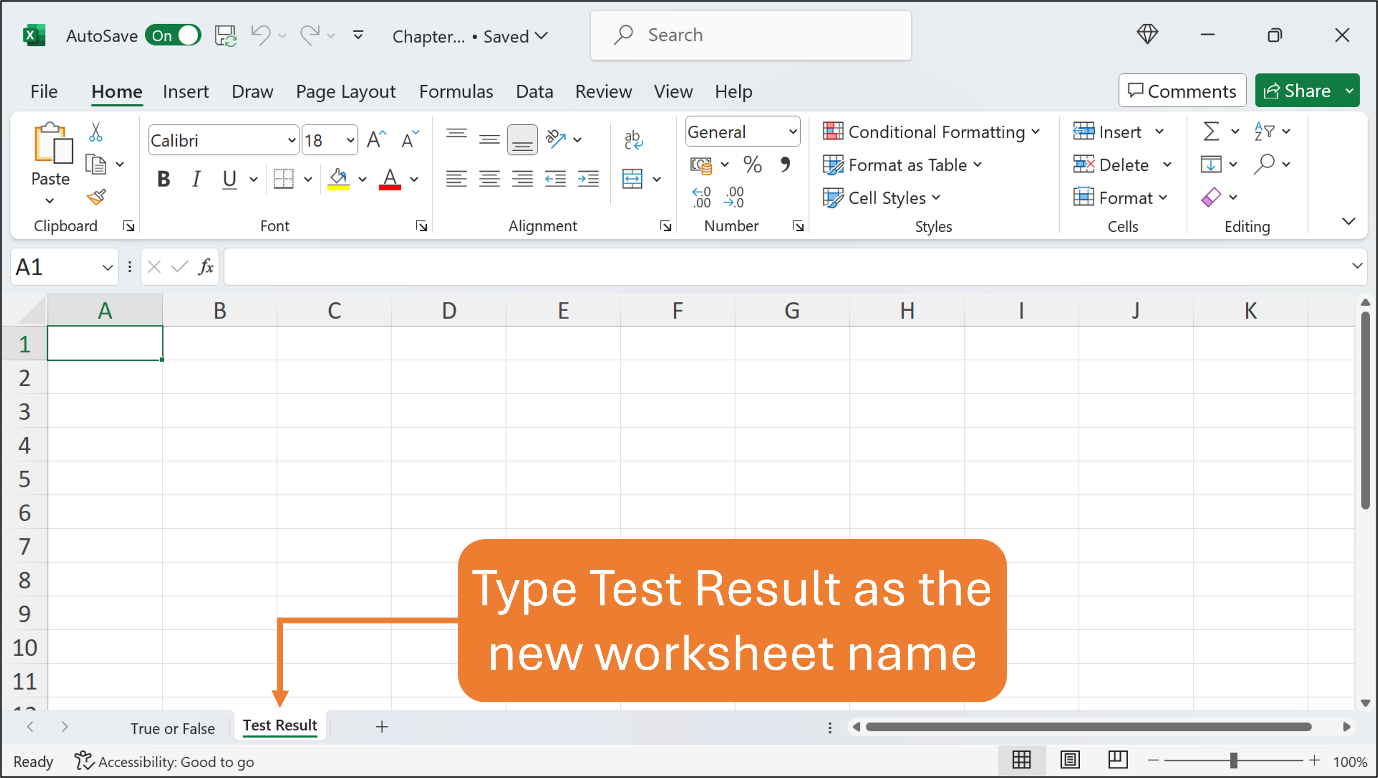1378x778 pixels.
Task: Apply the yellow fill color
Action: pyautogui.click(x=339, y=179)
